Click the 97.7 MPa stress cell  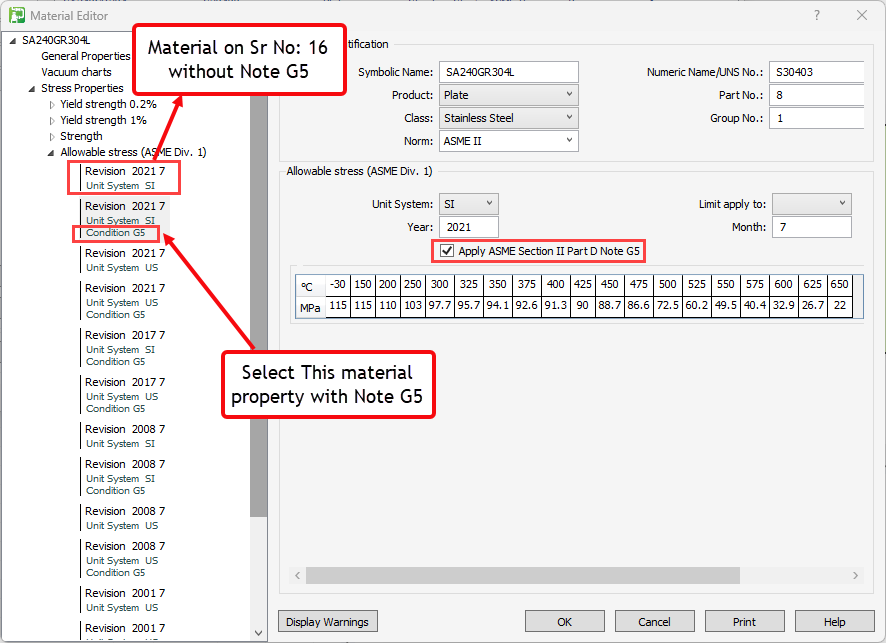pos(440,305)
